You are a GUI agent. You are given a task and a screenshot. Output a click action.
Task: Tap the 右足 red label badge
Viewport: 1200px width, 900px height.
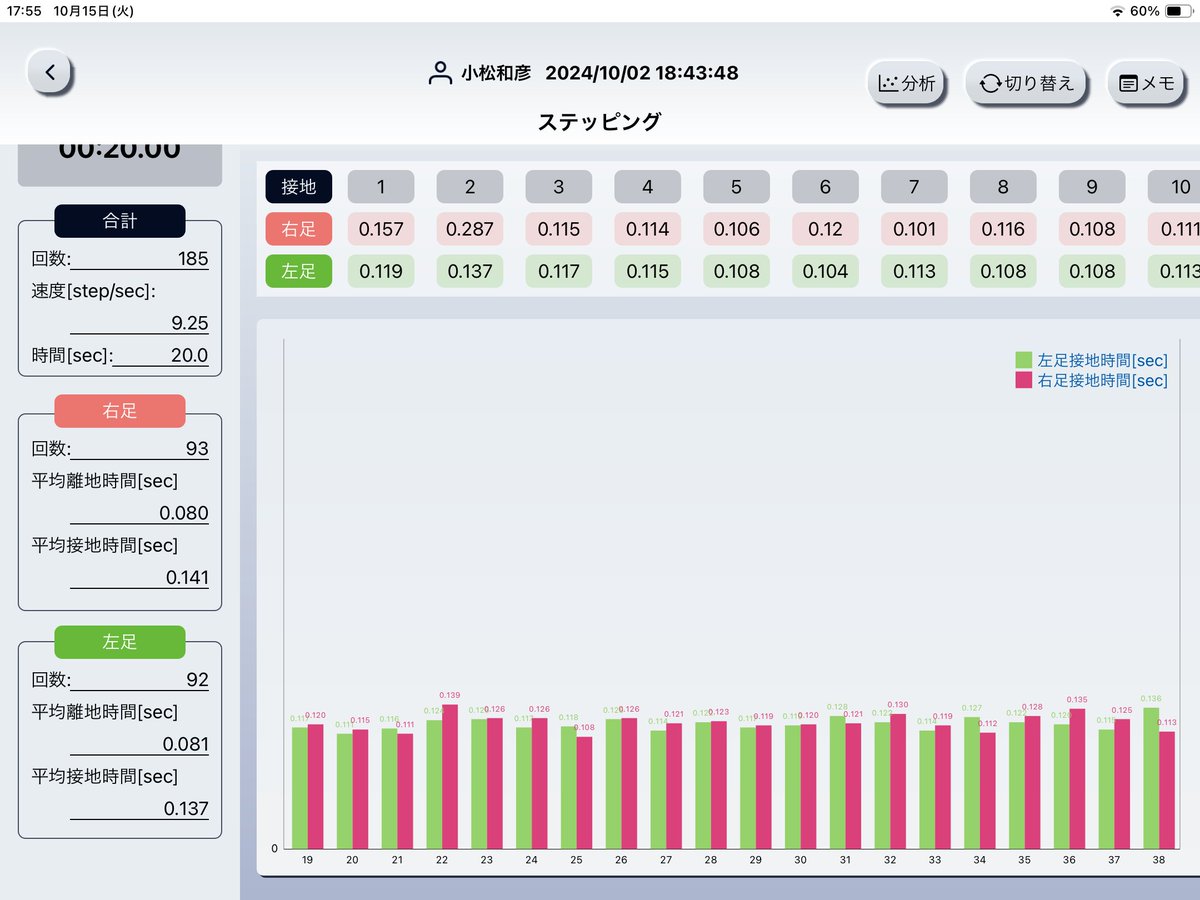pyautogui.click(x=298, y=229)
